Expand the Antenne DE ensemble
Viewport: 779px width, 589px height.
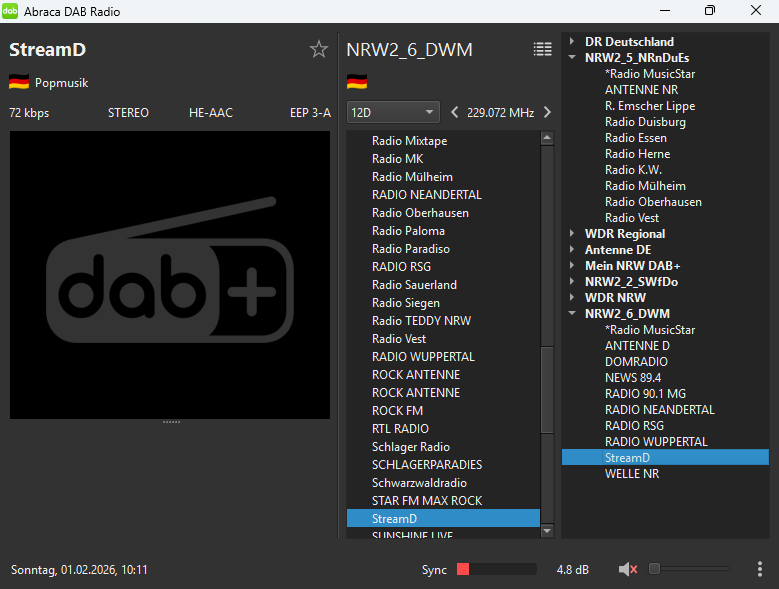click(572, 250)
